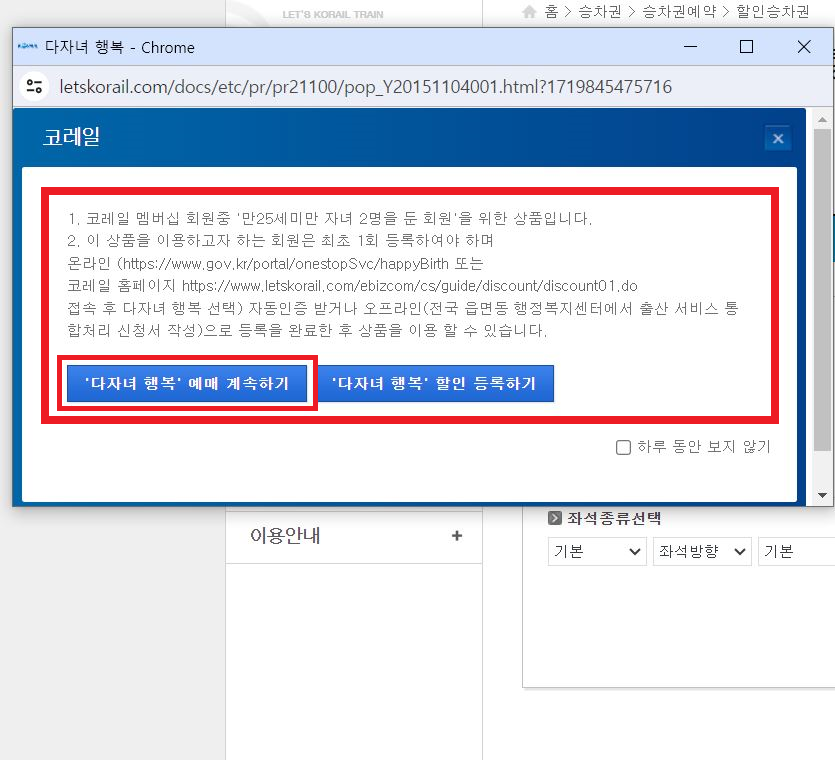Click 좌석종류선택 arrow icon
Screen dimensions: 835x763
coord(555,518)
